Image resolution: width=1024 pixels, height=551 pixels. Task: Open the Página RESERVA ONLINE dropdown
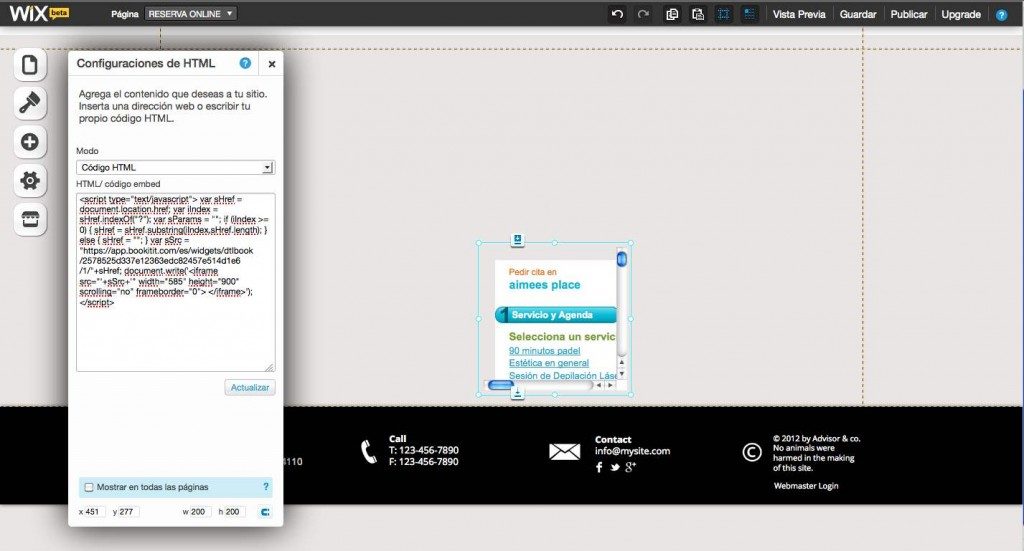click(x=191, y=14)
